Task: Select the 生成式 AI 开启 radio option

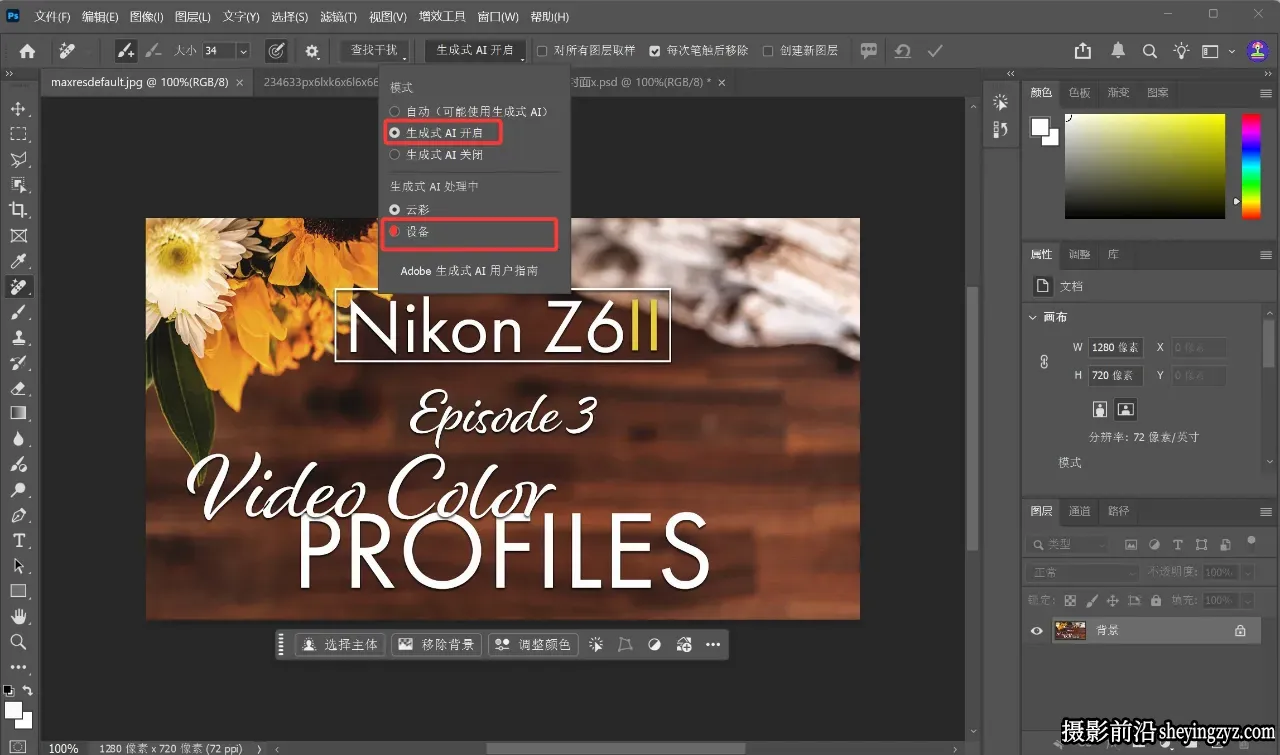Action: tap(395, 133)
